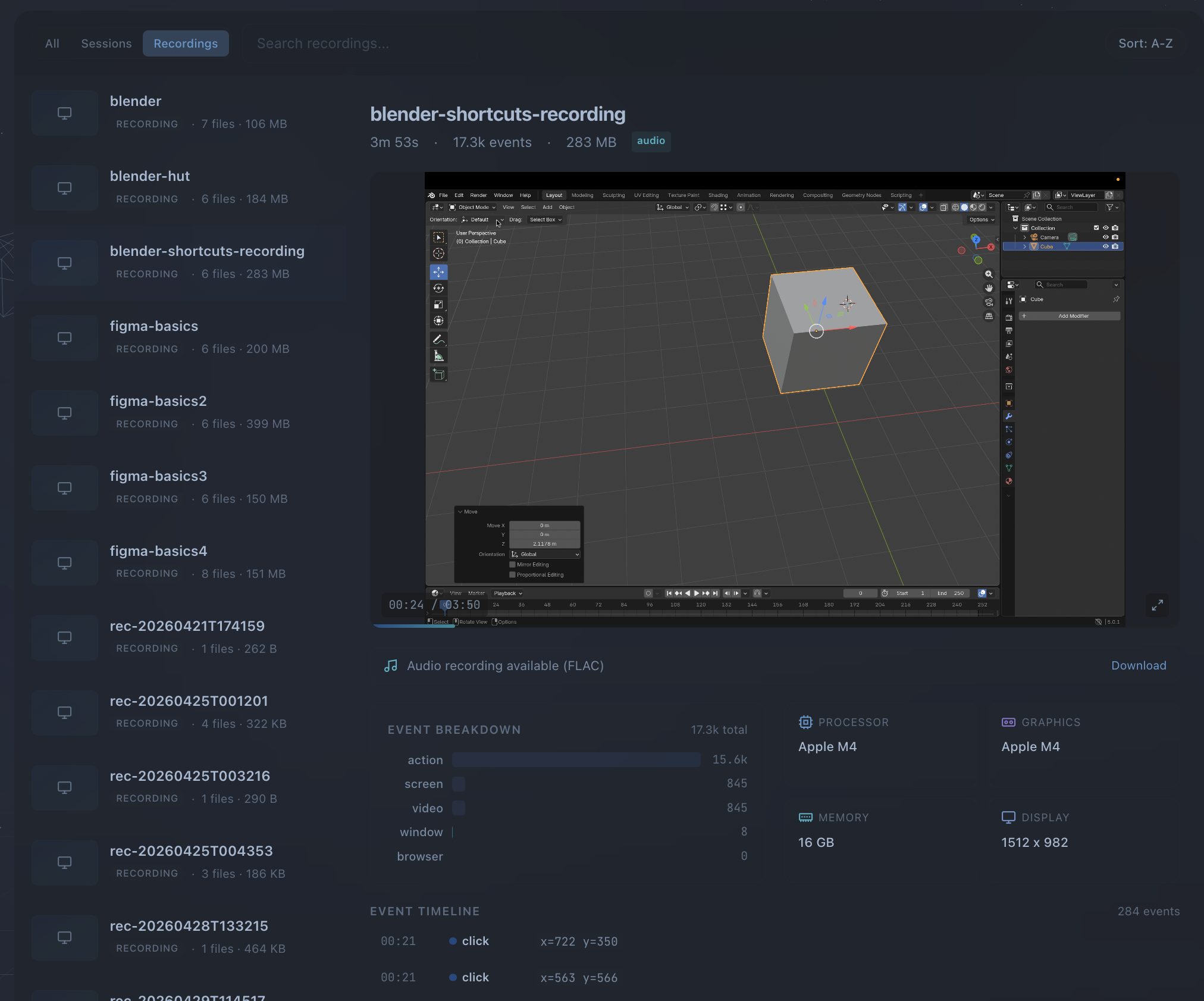Switch to the All tab
The width and height of the screenshot is (1204, 1001).
(52, 43)
